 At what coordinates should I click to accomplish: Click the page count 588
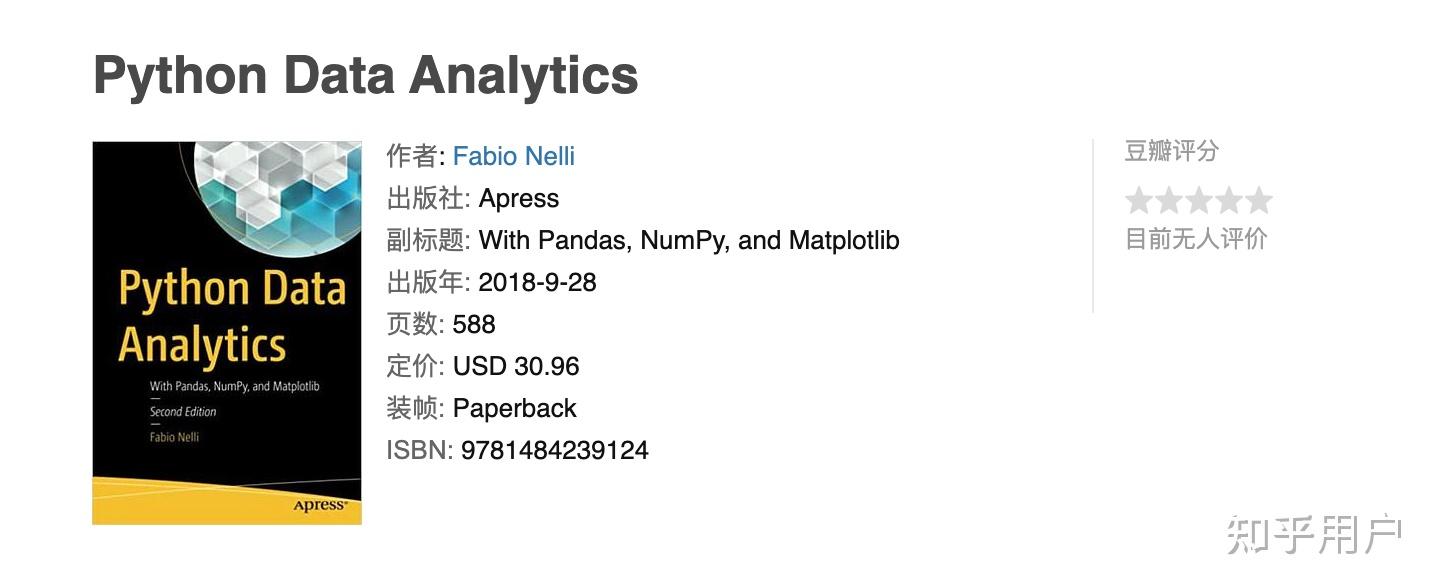[x=472, y=324]
